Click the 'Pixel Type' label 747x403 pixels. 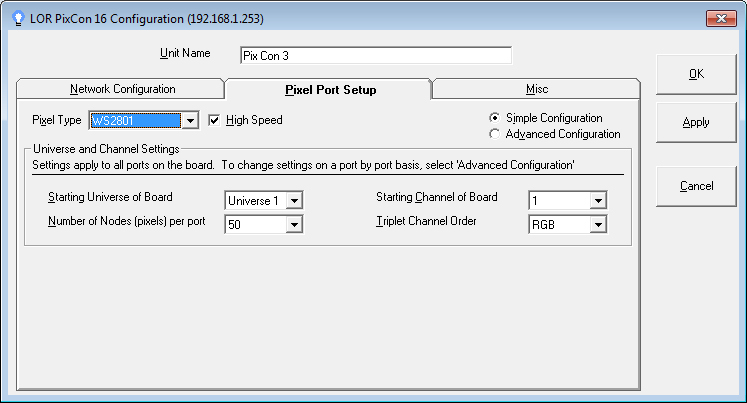pos(57,121)
